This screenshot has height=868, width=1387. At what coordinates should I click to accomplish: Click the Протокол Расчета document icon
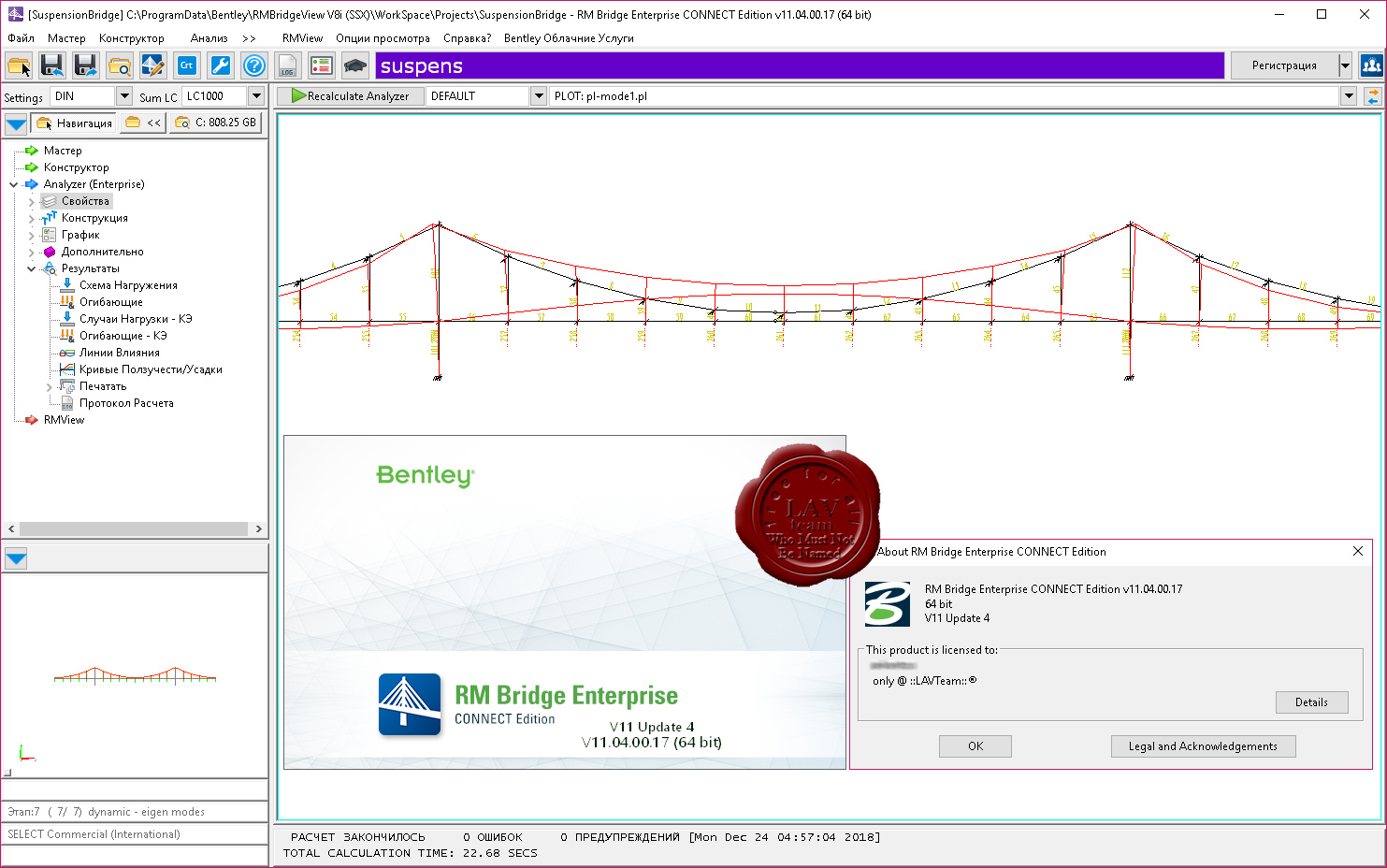click(67, 403)
